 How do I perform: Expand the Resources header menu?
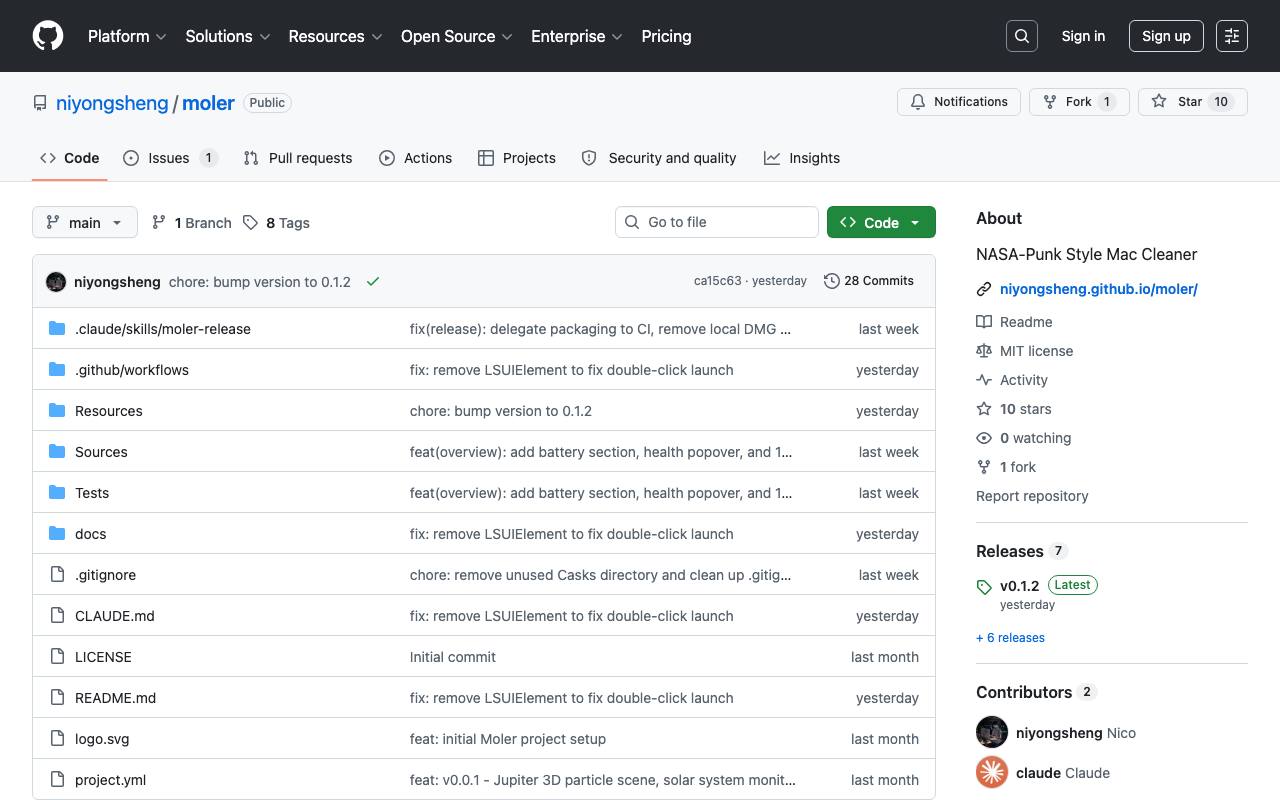click(336, 36)
